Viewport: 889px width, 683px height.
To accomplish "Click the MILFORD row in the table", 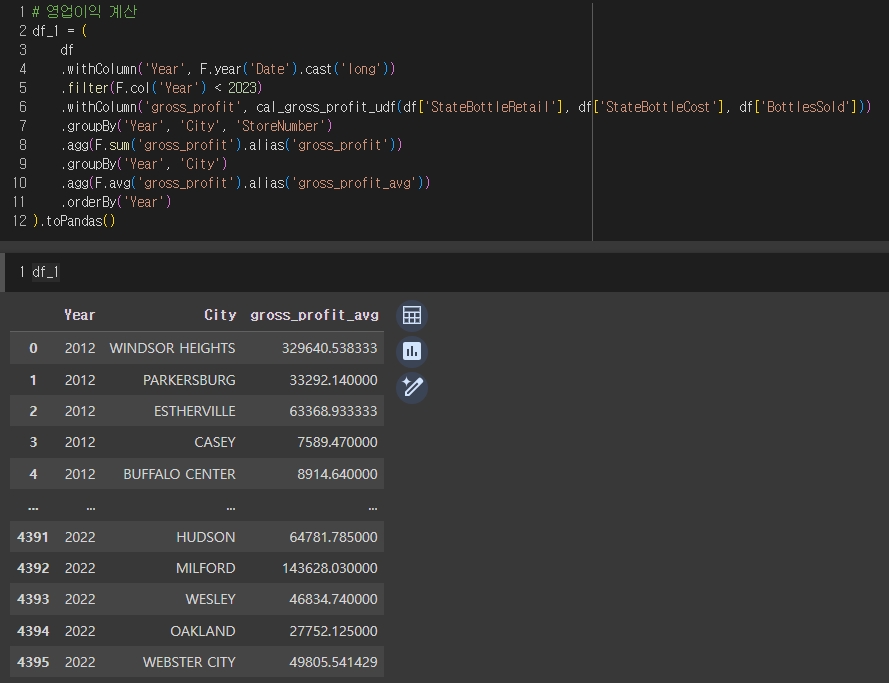I will click(197, 568).
